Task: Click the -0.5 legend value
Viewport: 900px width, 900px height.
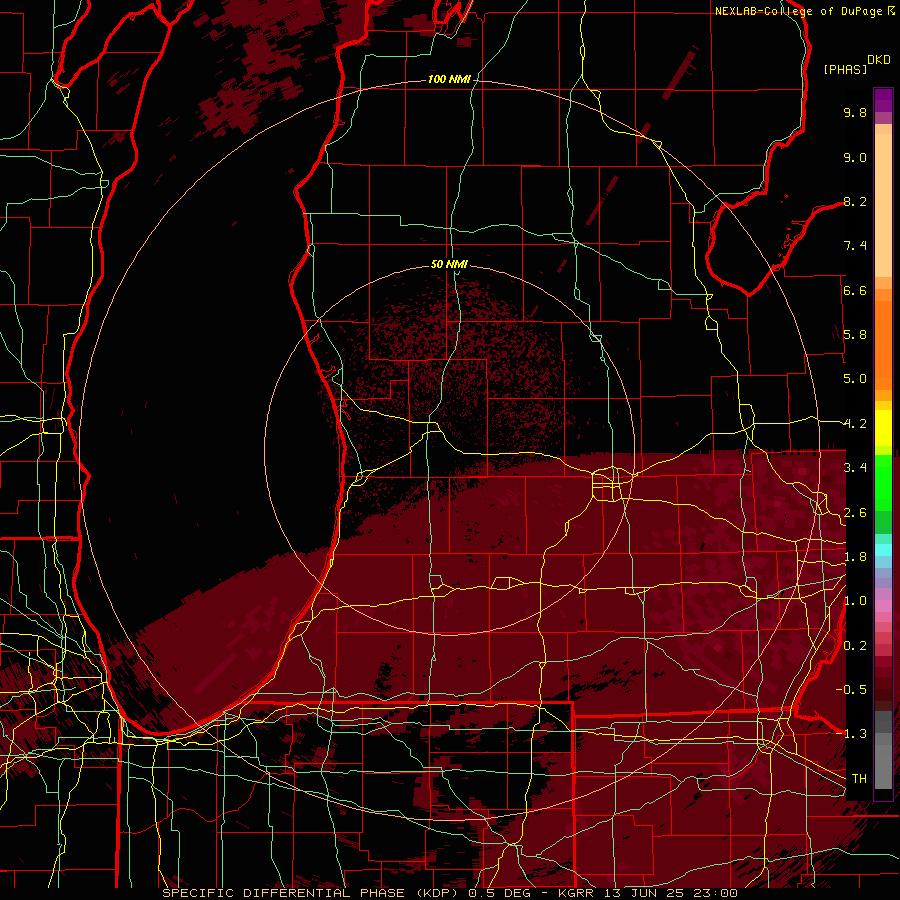Action: coord(851,689)
